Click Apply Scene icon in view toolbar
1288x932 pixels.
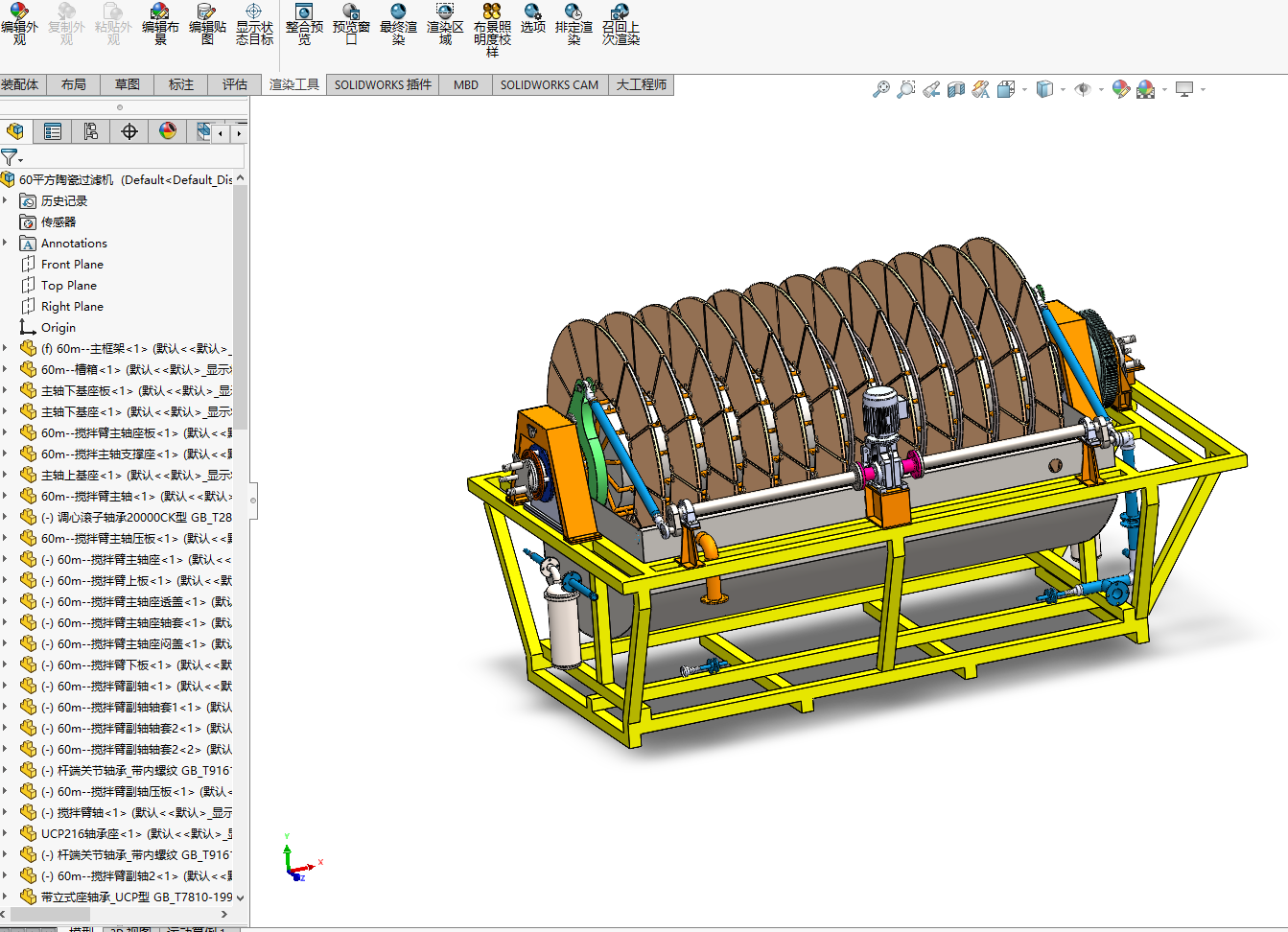(x=1146, y=89)
